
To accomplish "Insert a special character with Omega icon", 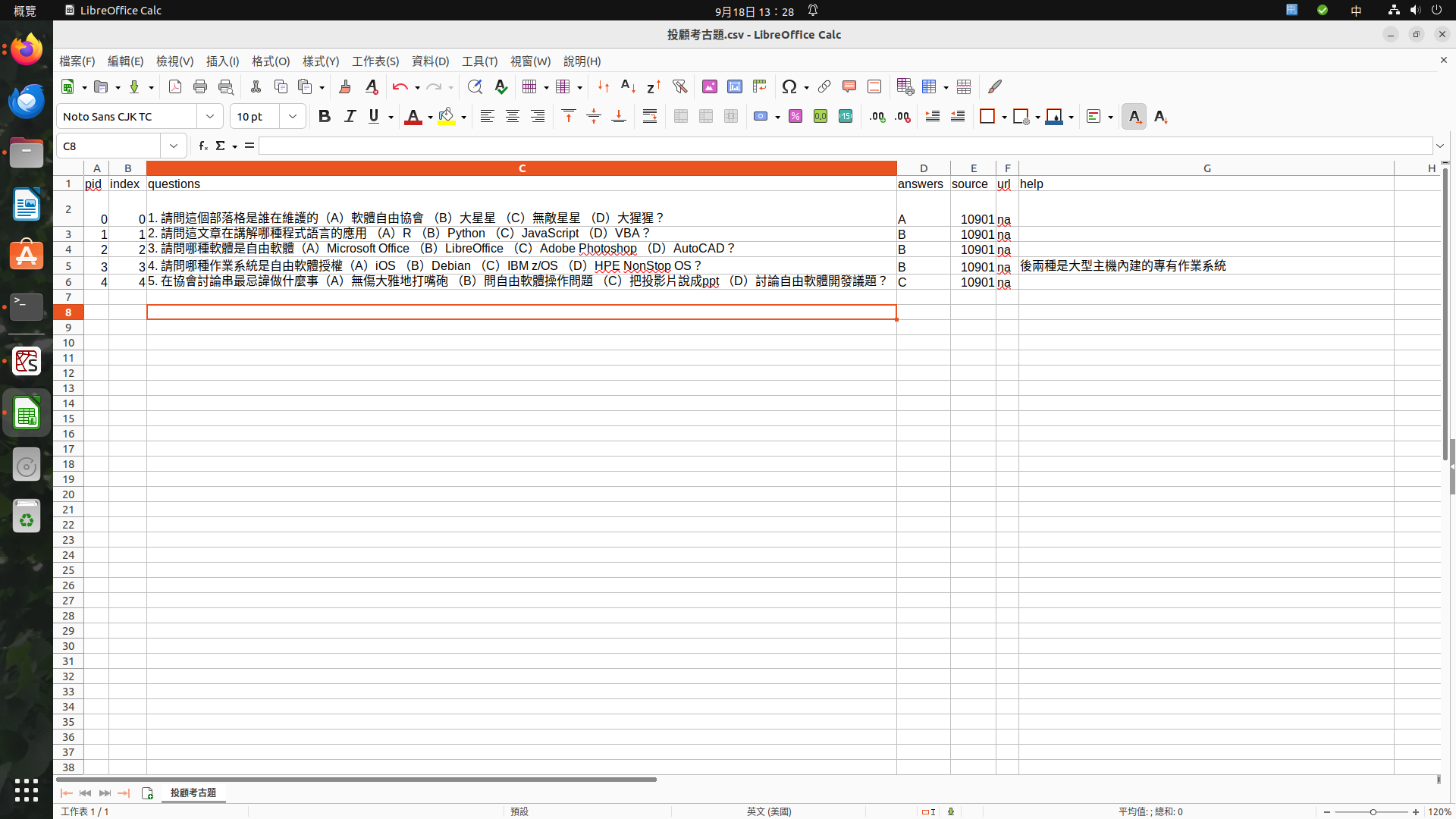I will (789, 86).
